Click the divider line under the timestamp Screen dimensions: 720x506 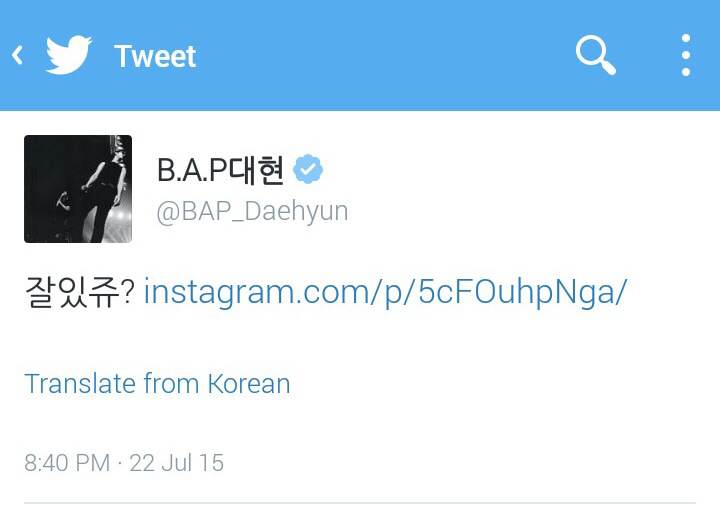tap(360, 502)
